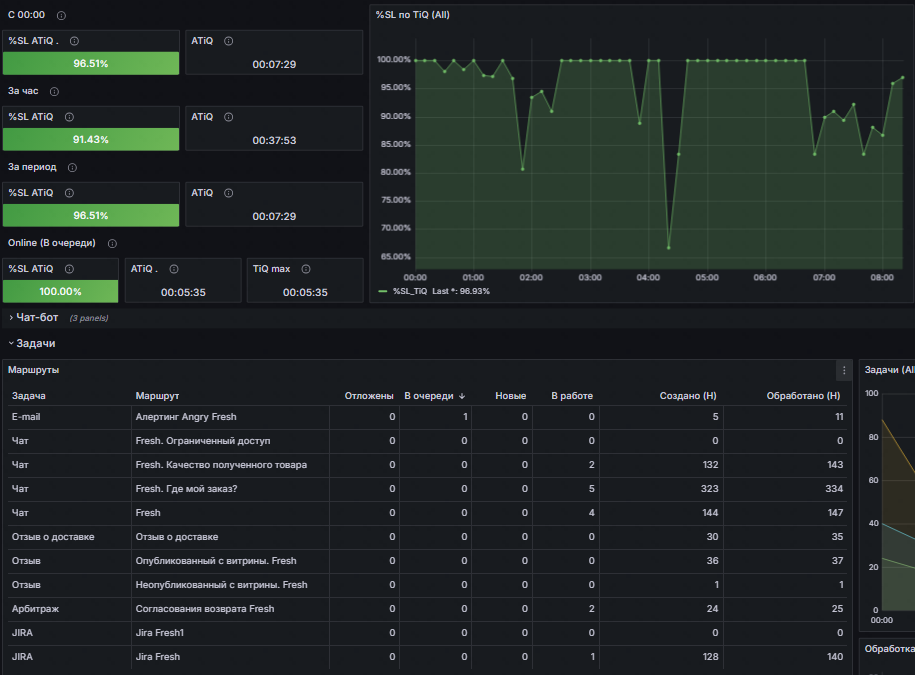Viewport: 915px width, 675px height.
Task: Sort table by Обработано (Н) column
Action: point(803,396)
